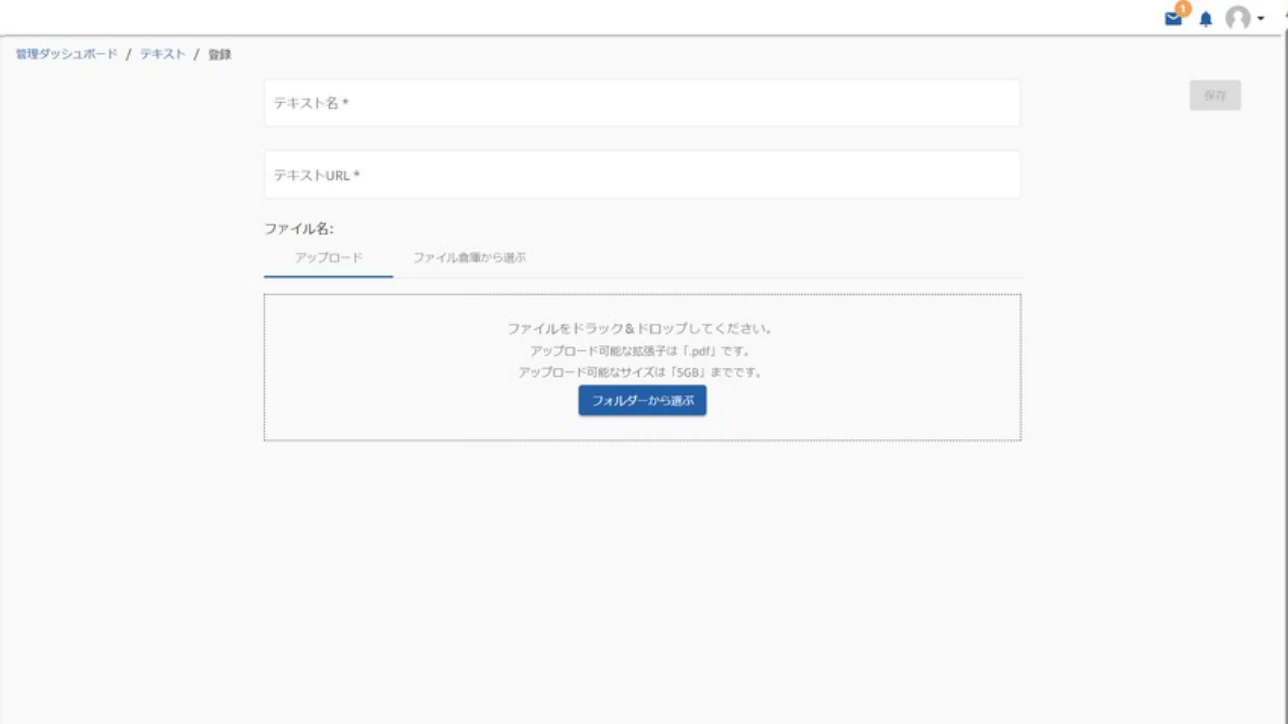Screen dimensions: 1288x724
Task: Click the text about the 5GB size limit
Action: click(x=642, y=372)
